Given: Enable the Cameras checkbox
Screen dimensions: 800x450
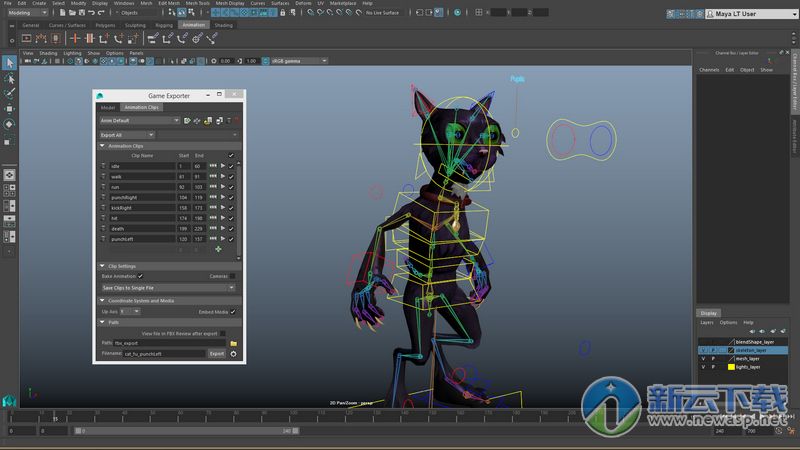Looking at the screenshot, I should click(233, 276).
